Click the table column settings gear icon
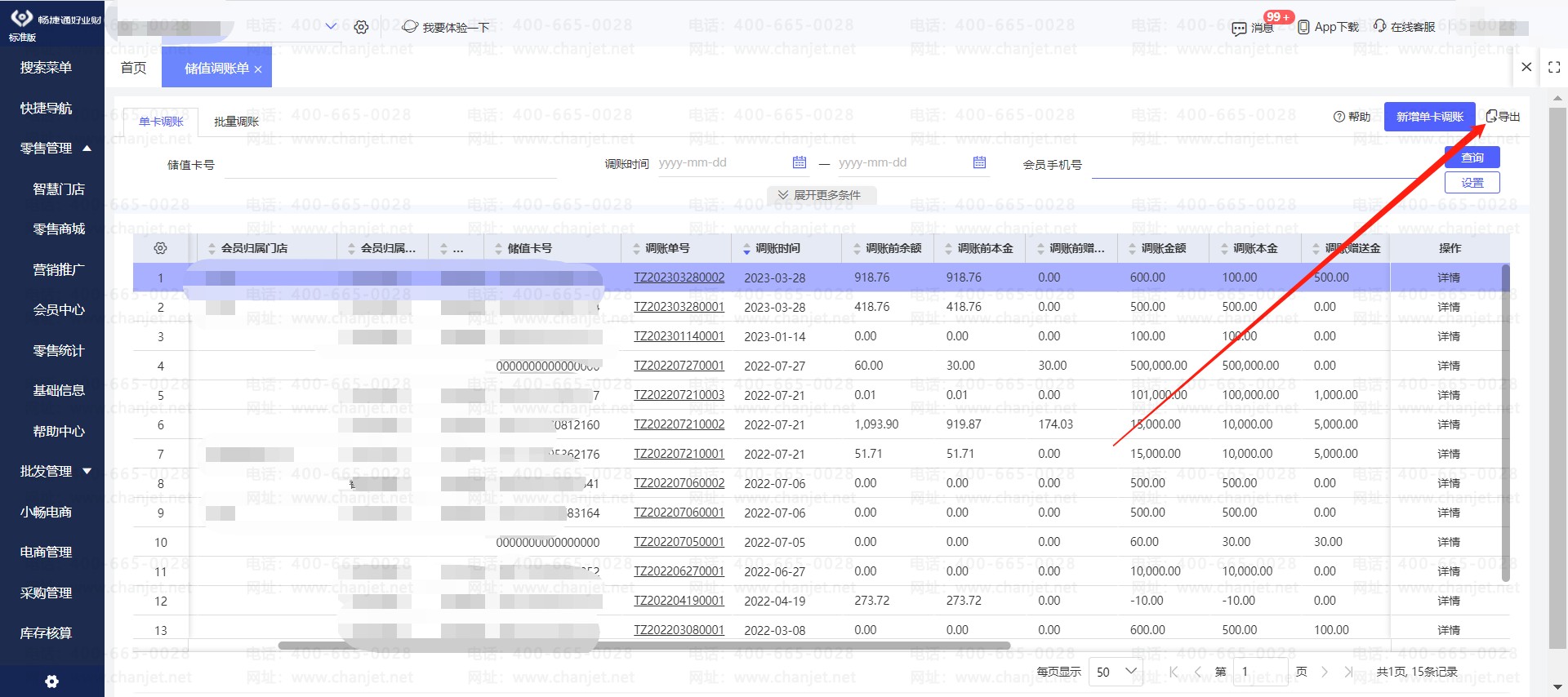 160,248
